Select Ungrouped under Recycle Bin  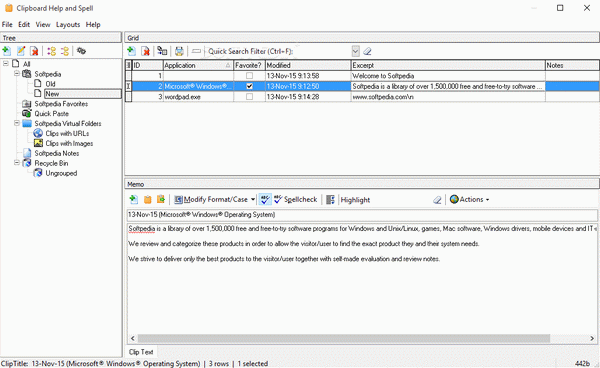pos(61,173)
